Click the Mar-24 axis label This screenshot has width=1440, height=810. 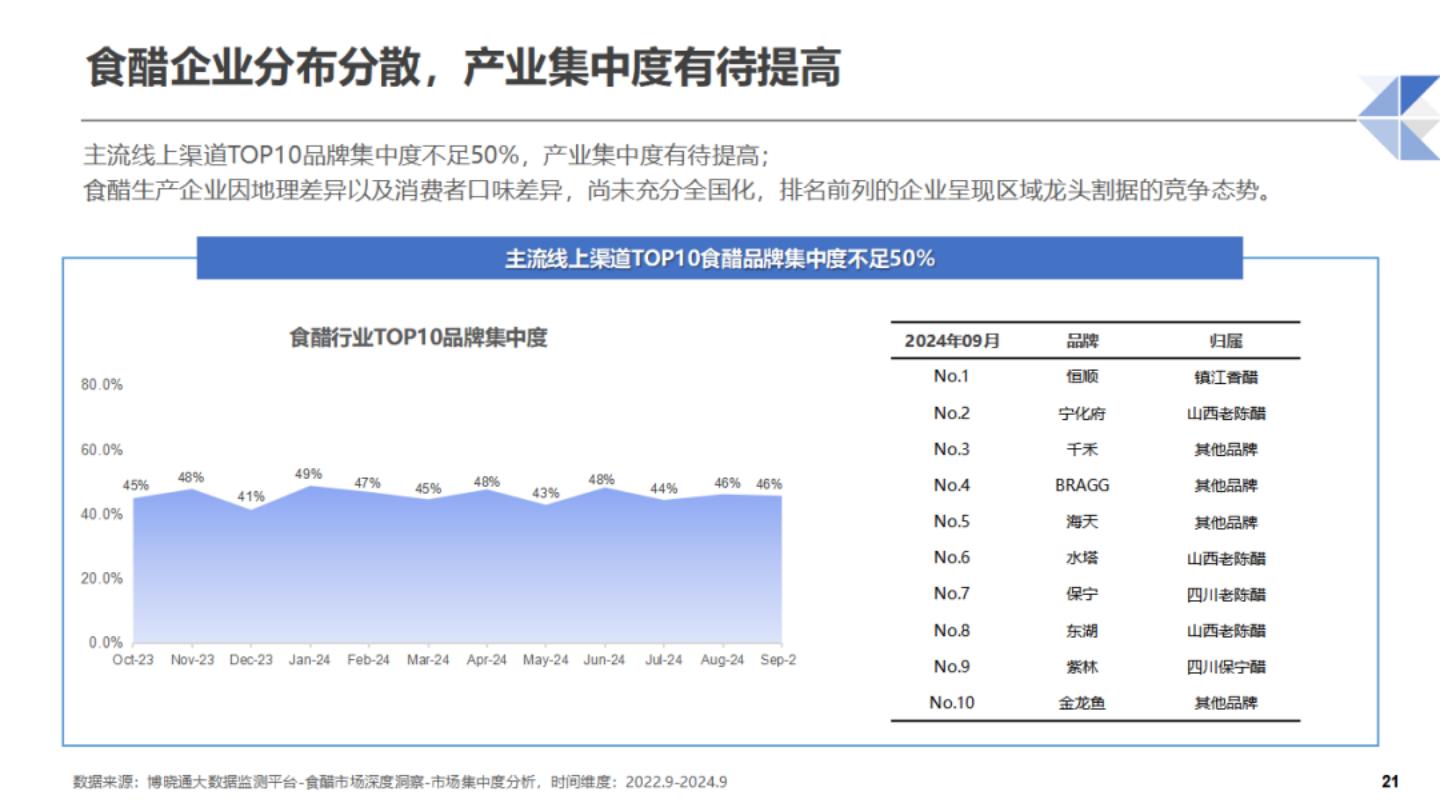(x=428, y=660)
